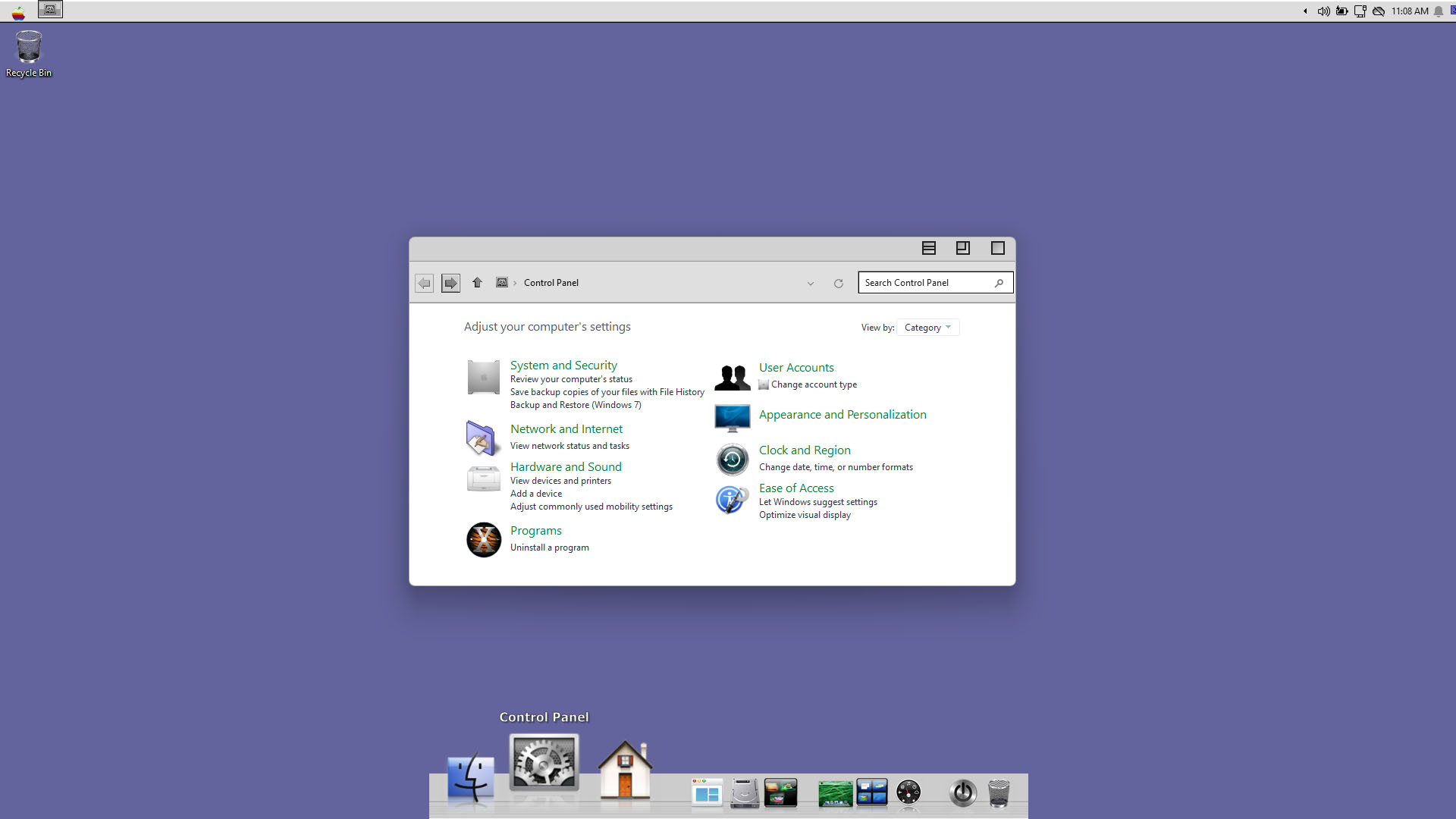
Task: Open the Clock and Region icon
Action: point(732,460)
